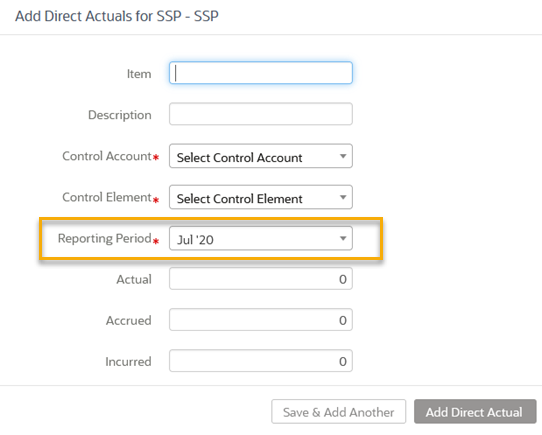Click the Control Account field label

coord(107,156)
